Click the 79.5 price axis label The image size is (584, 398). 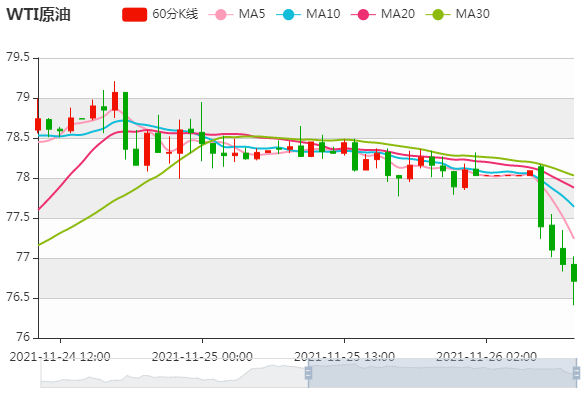pyautogui.click(x=18, y=57)
